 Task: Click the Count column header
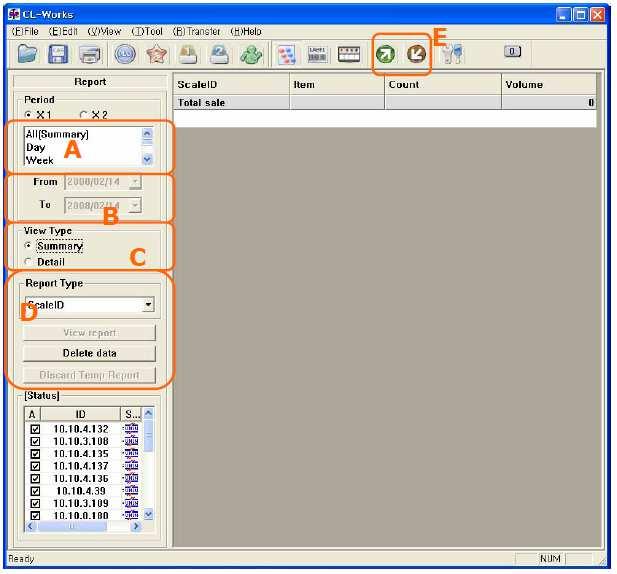(x=443, y=84)
